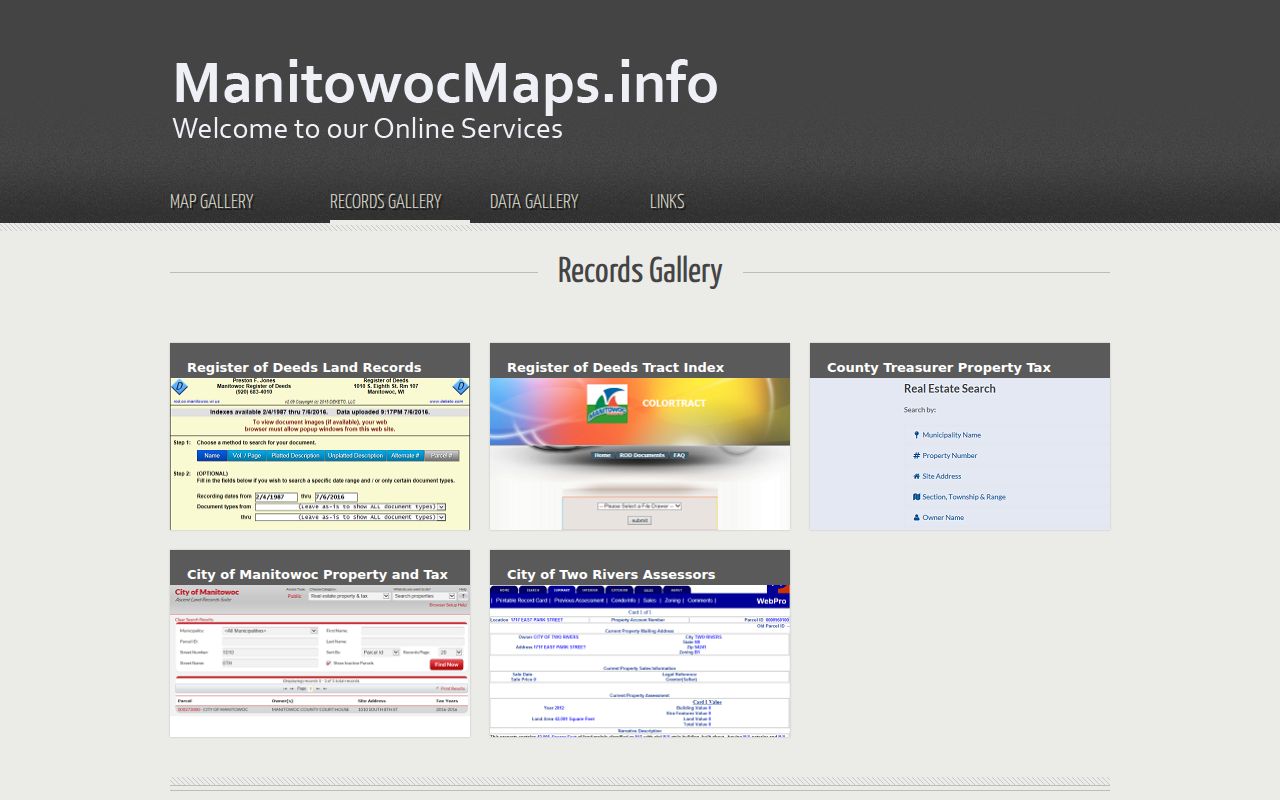Click the 'Records Gallery' page heading

point(640,271)
